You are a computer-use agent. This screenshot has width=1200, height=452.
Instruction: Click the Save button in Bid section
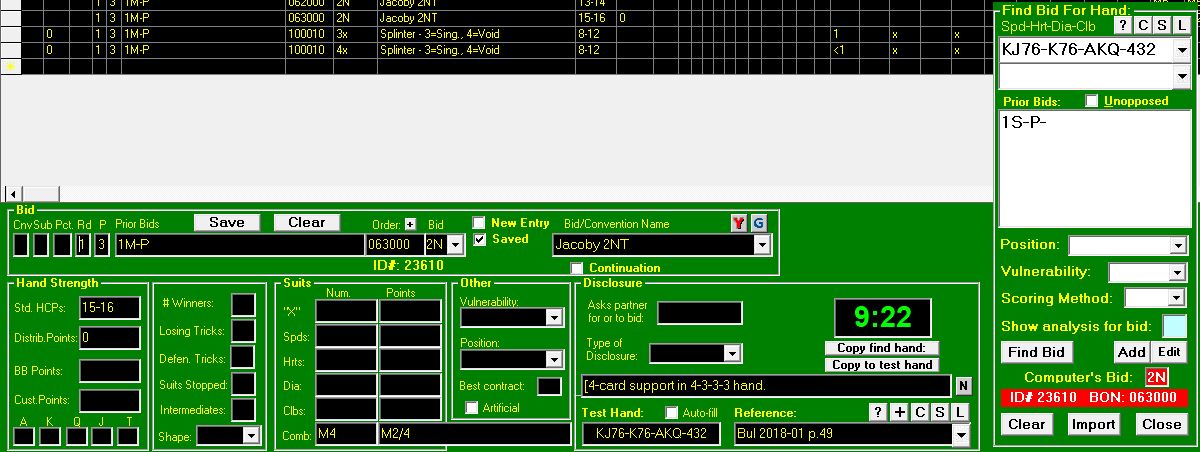point(227,222)
